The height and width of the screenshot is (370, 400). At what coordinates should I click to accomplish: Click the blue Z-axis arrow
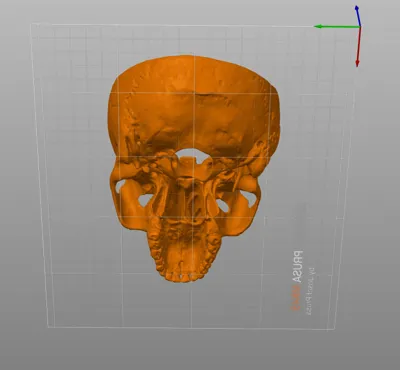click(x=358, y=16)
